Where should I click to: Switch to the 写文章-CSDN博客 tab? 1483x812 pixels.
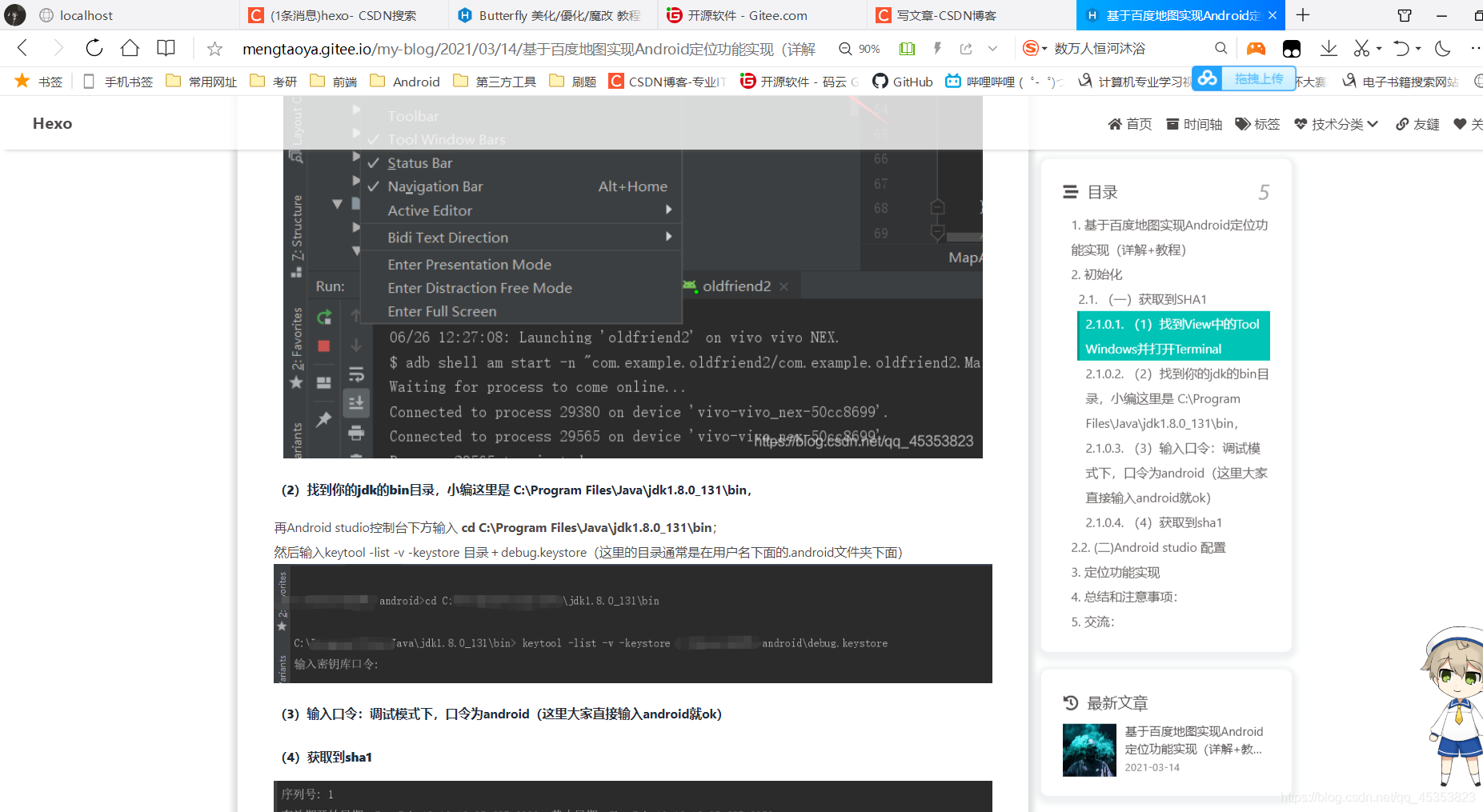coord(971,15)
